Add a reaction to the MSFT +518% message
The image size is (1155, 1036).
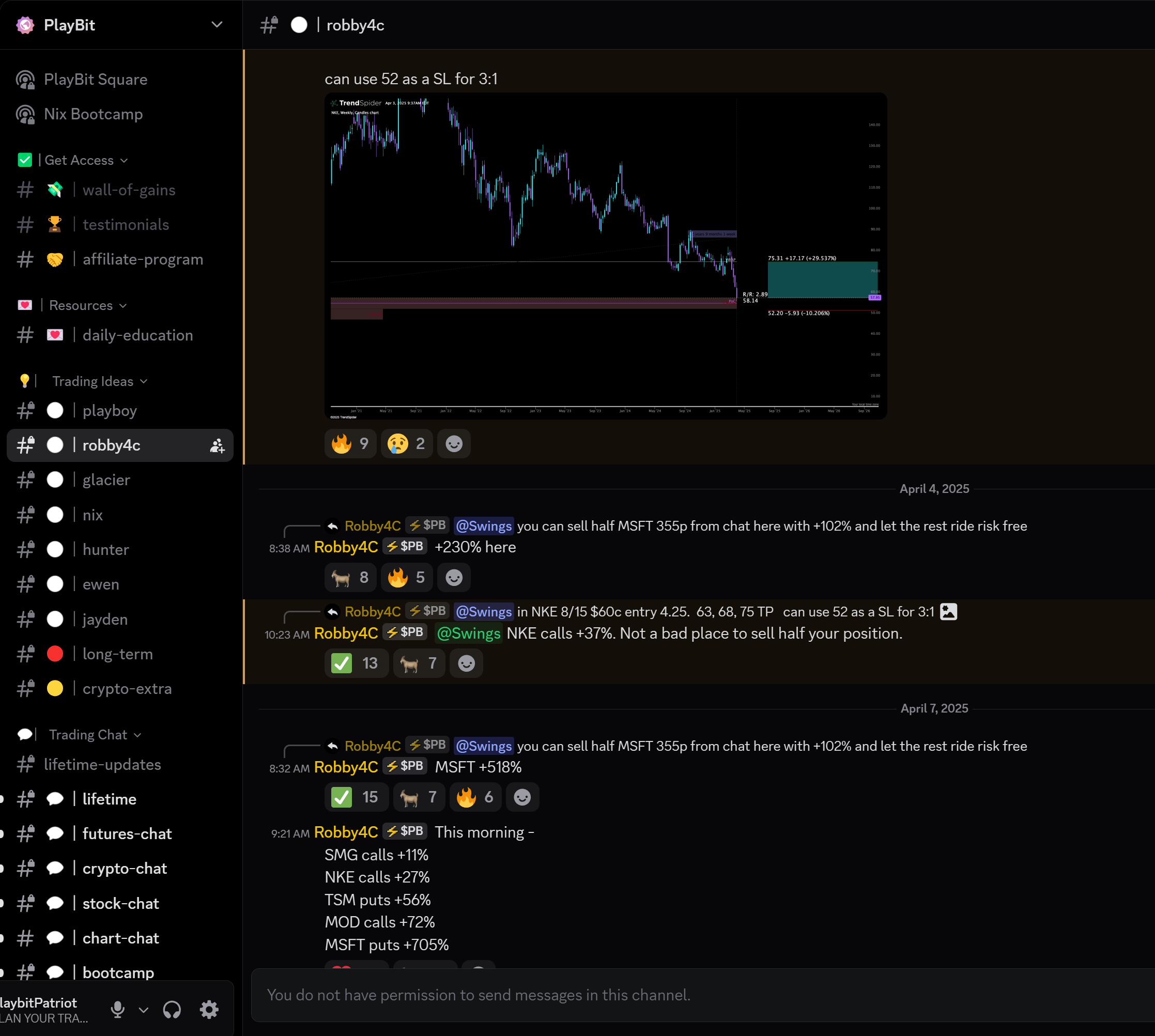point(522,797)
